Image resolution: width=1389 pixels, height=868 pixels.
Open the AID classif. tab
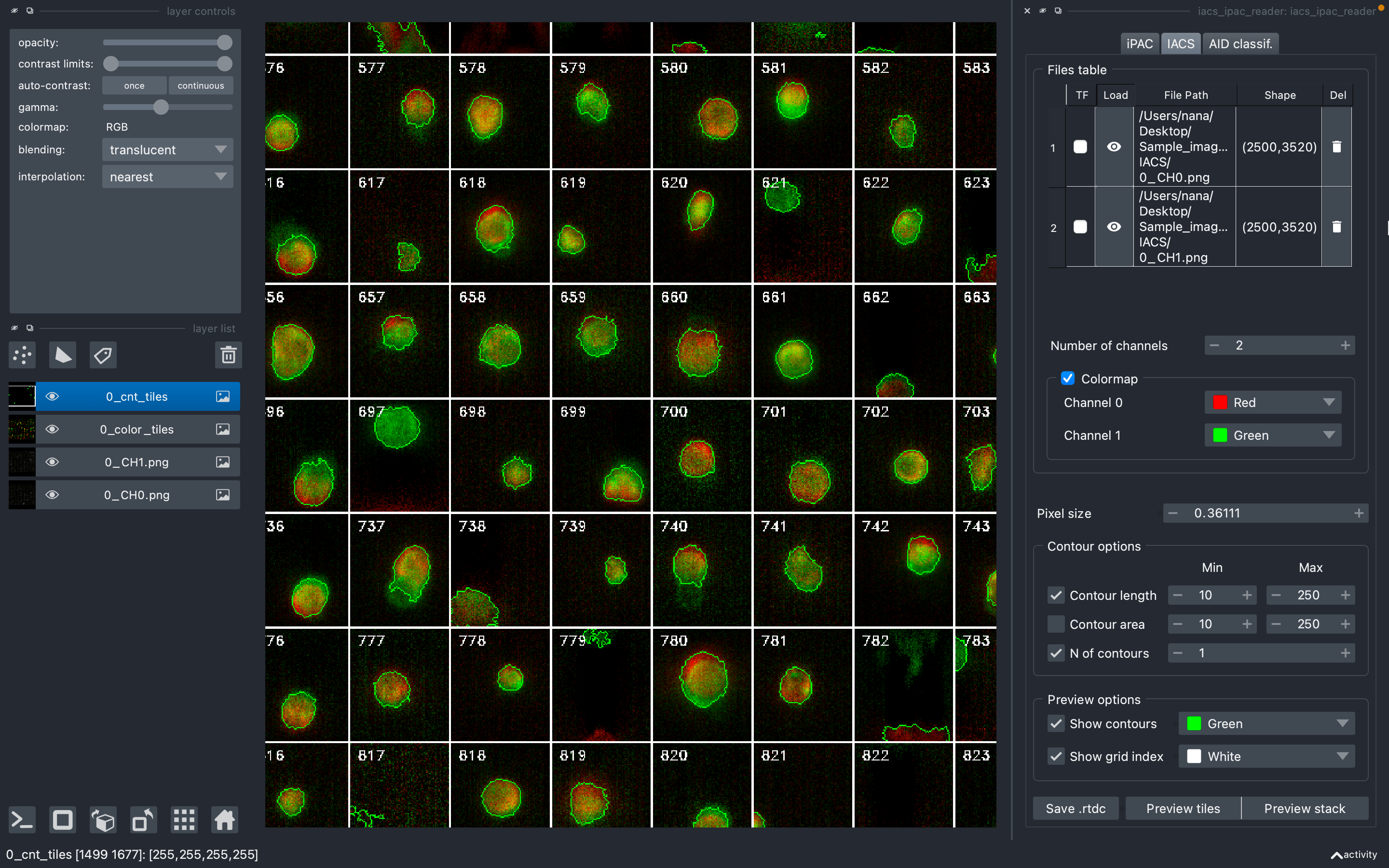pyautogui.click(x=1240, y=43)
